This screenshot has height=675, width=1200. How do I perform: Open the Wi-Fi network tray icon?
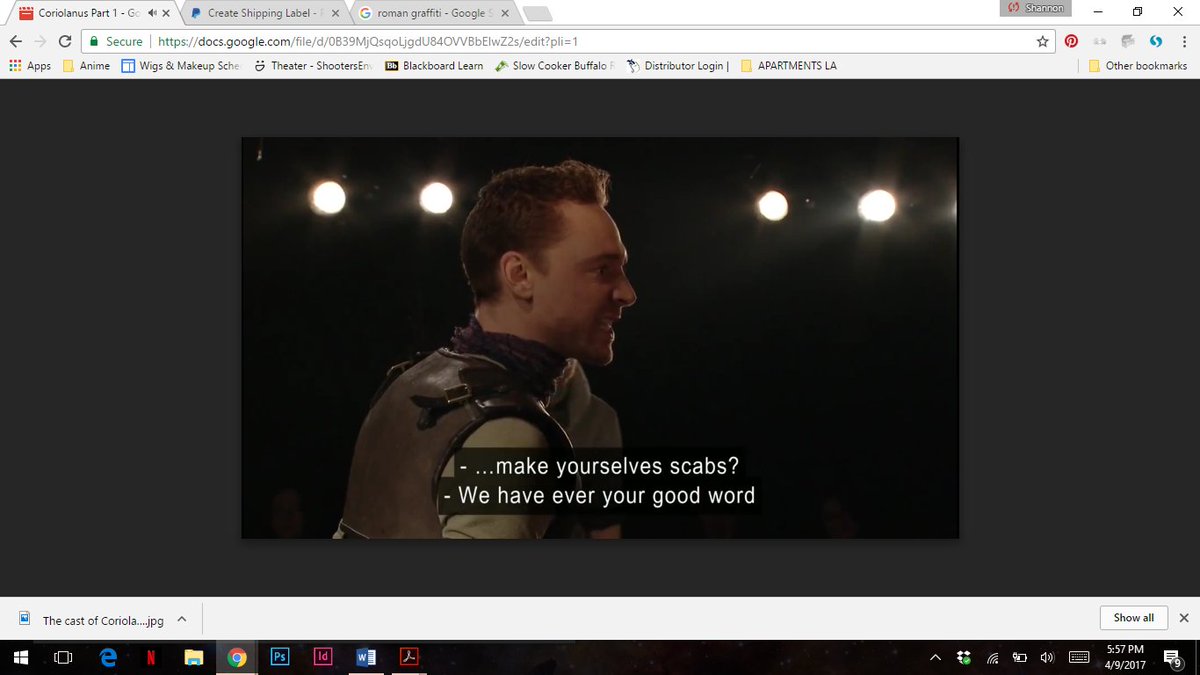click(x=993, y=657)
